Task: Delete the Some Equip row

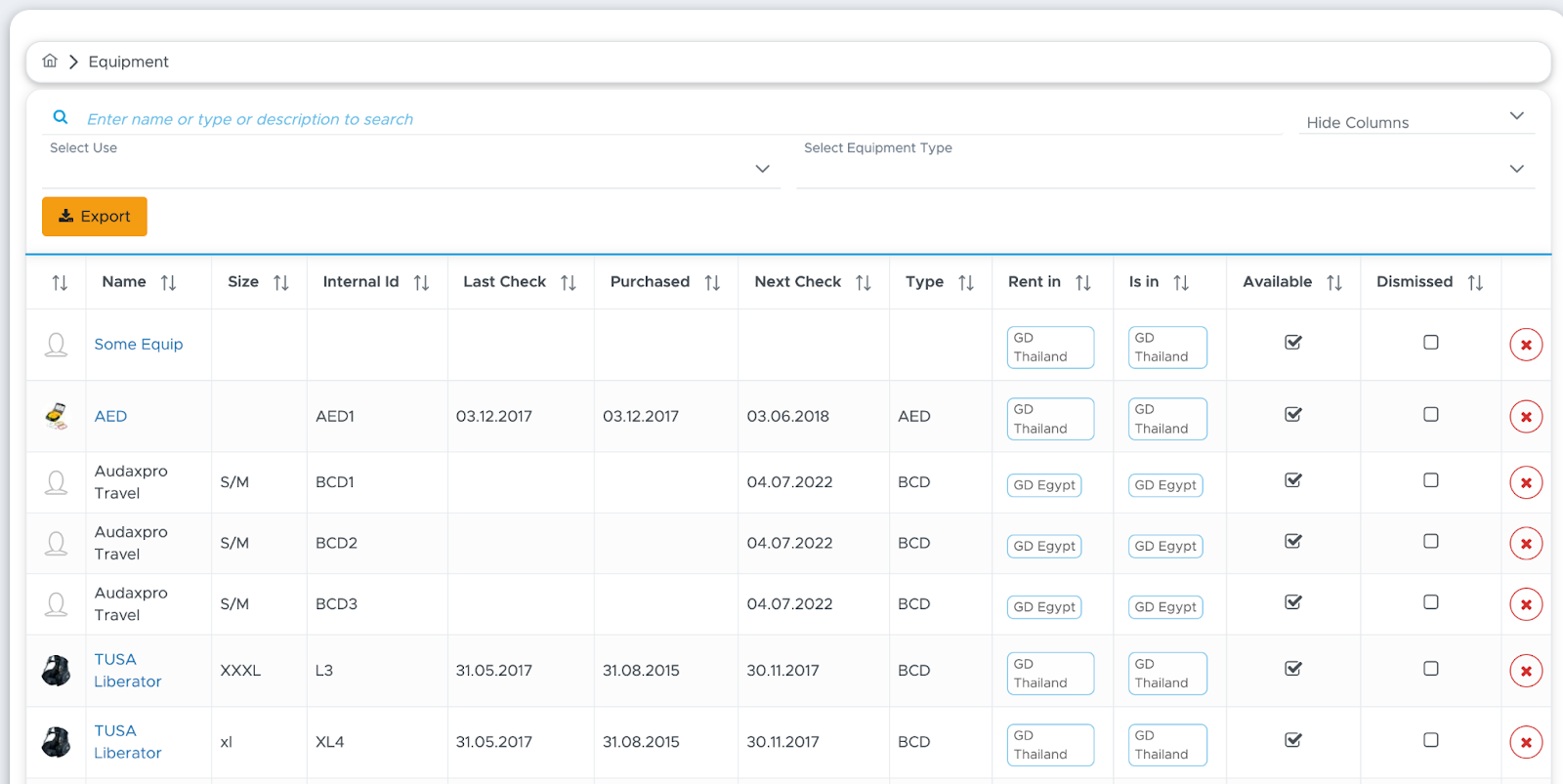Action: pos(1526,345)
